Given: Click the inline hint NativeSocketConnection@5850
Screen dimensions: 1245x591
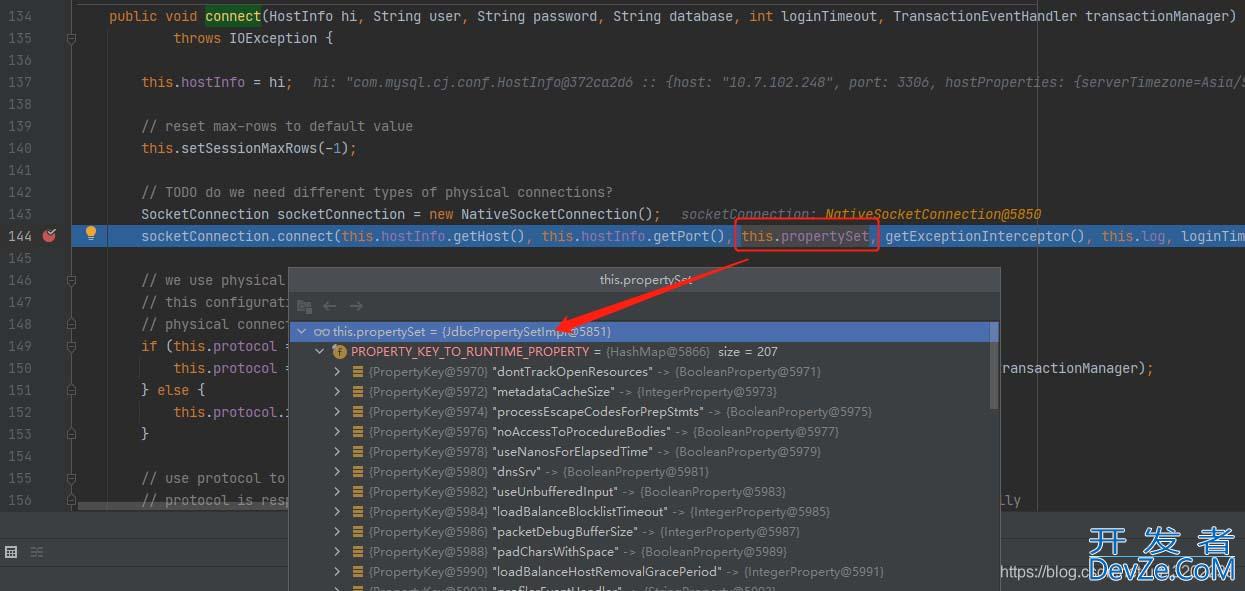Looking at the screenshot, I should pos(932,214).
